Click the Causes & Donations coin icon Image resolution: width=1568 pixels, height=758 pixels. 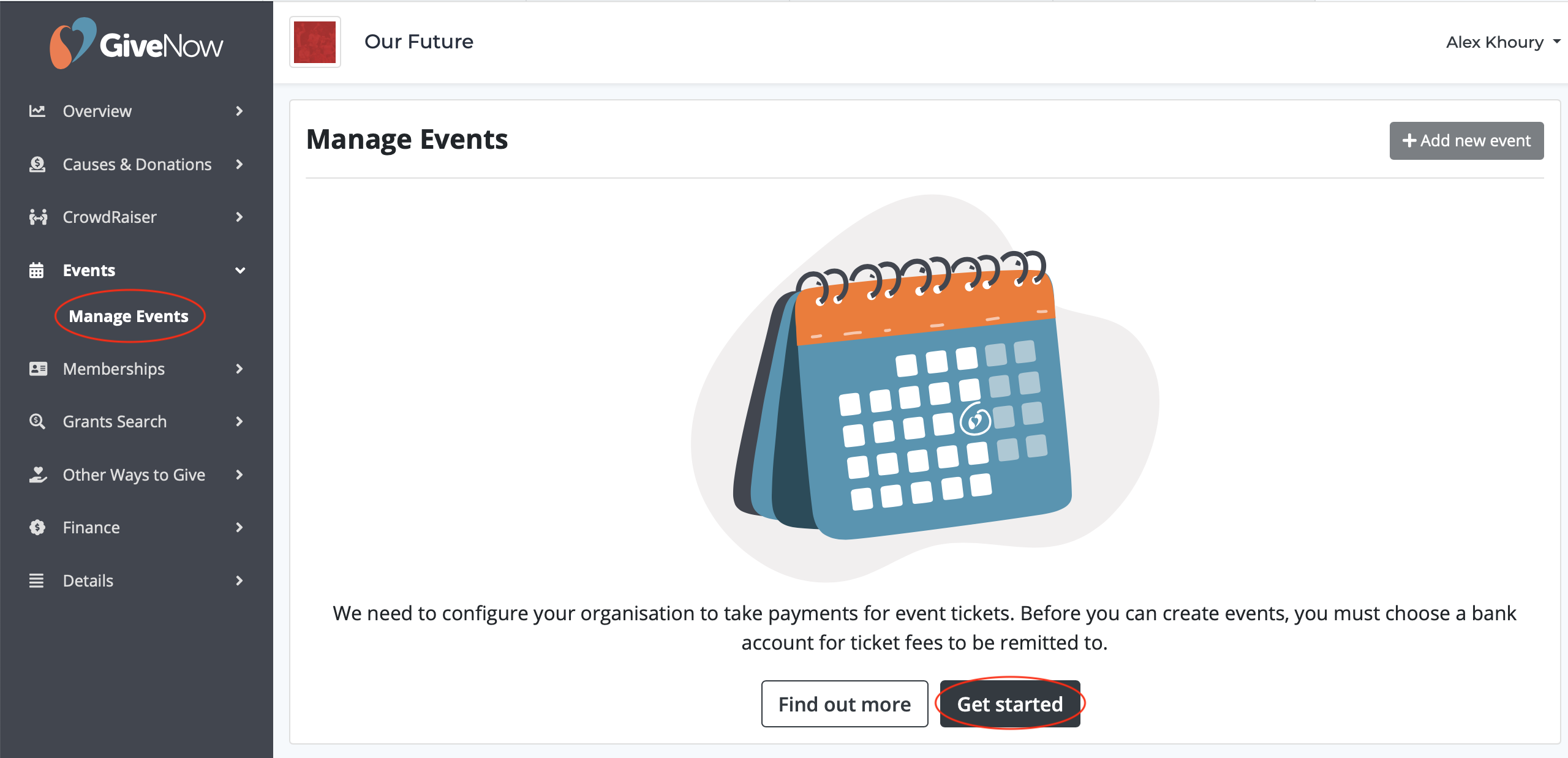[x=37, y=164]
